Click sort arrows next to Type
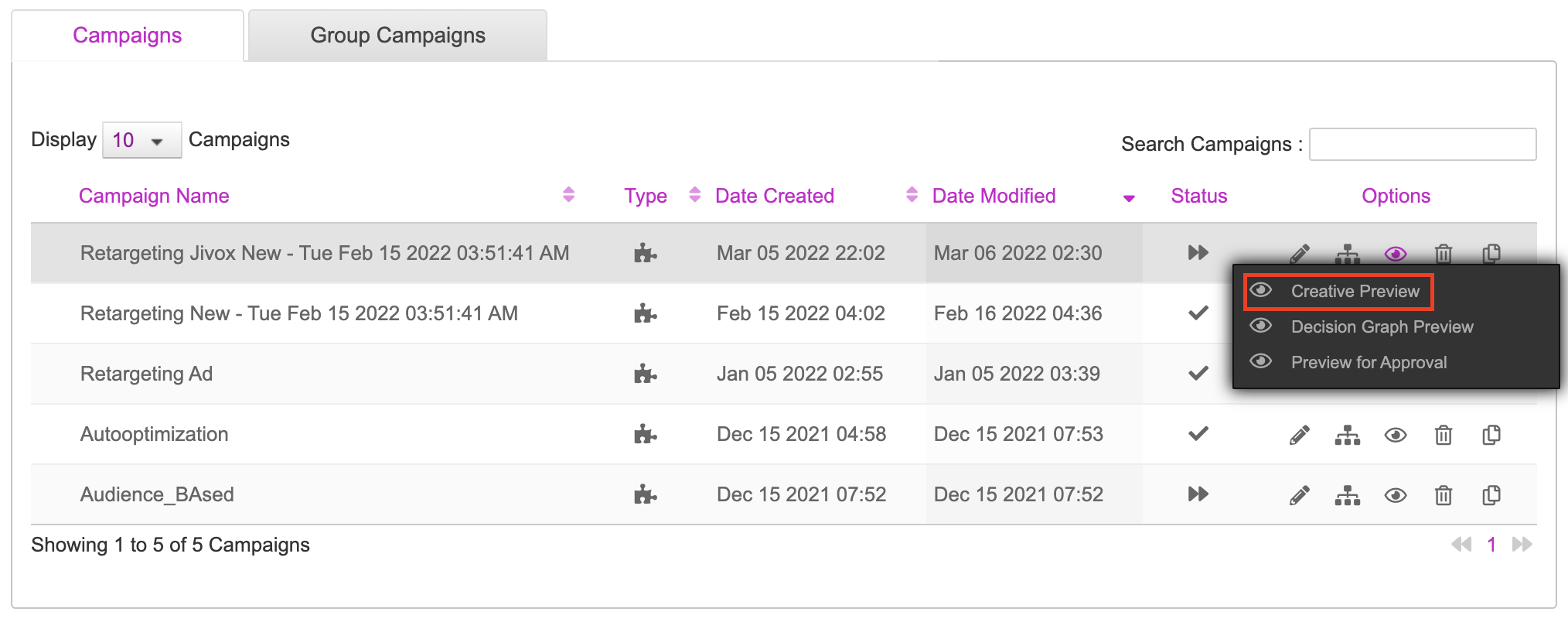This screenshot has height=622, width=1568. pyautogui.click(x=694, y=194)
